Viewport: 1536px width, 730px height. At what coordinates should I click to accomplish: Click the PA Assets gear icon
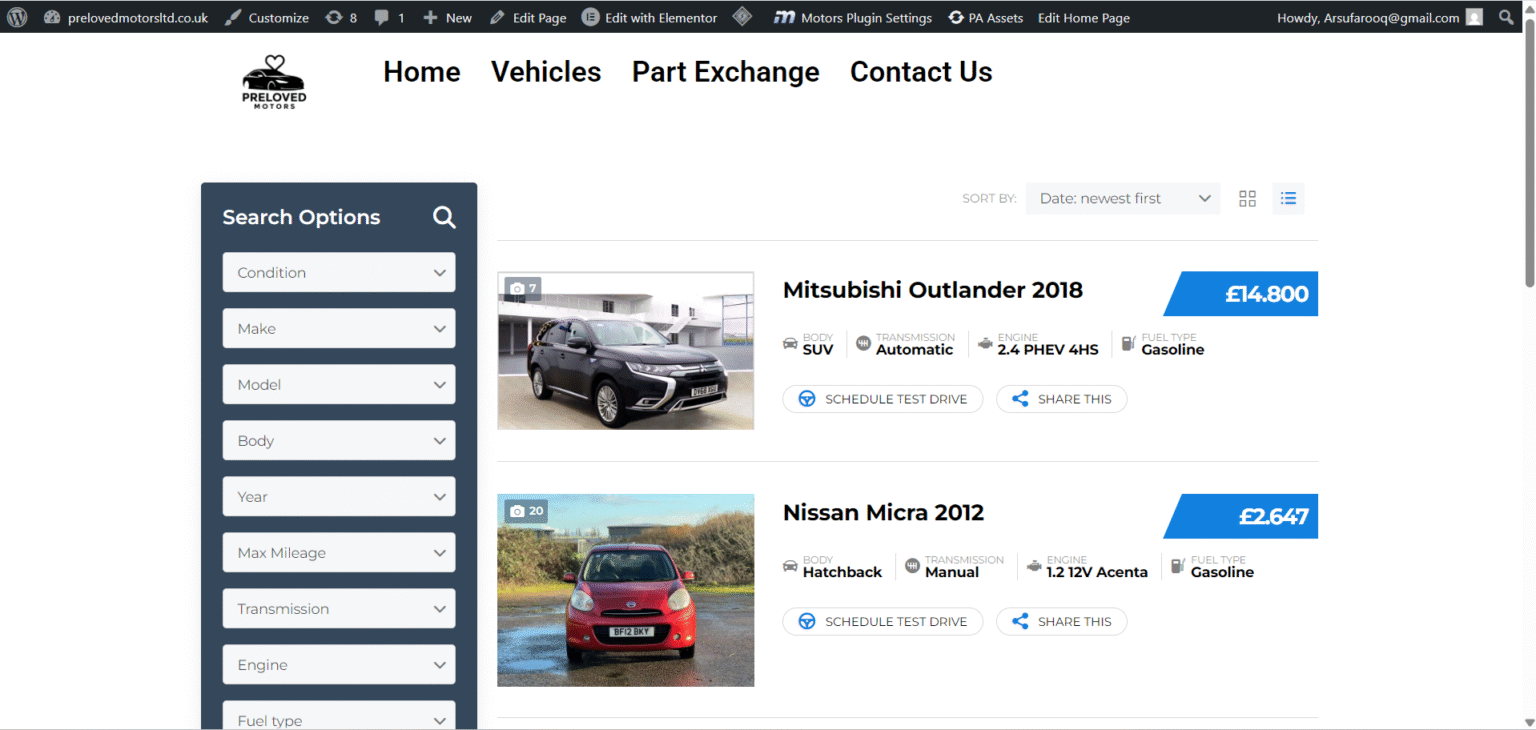[x=958, y=16]
